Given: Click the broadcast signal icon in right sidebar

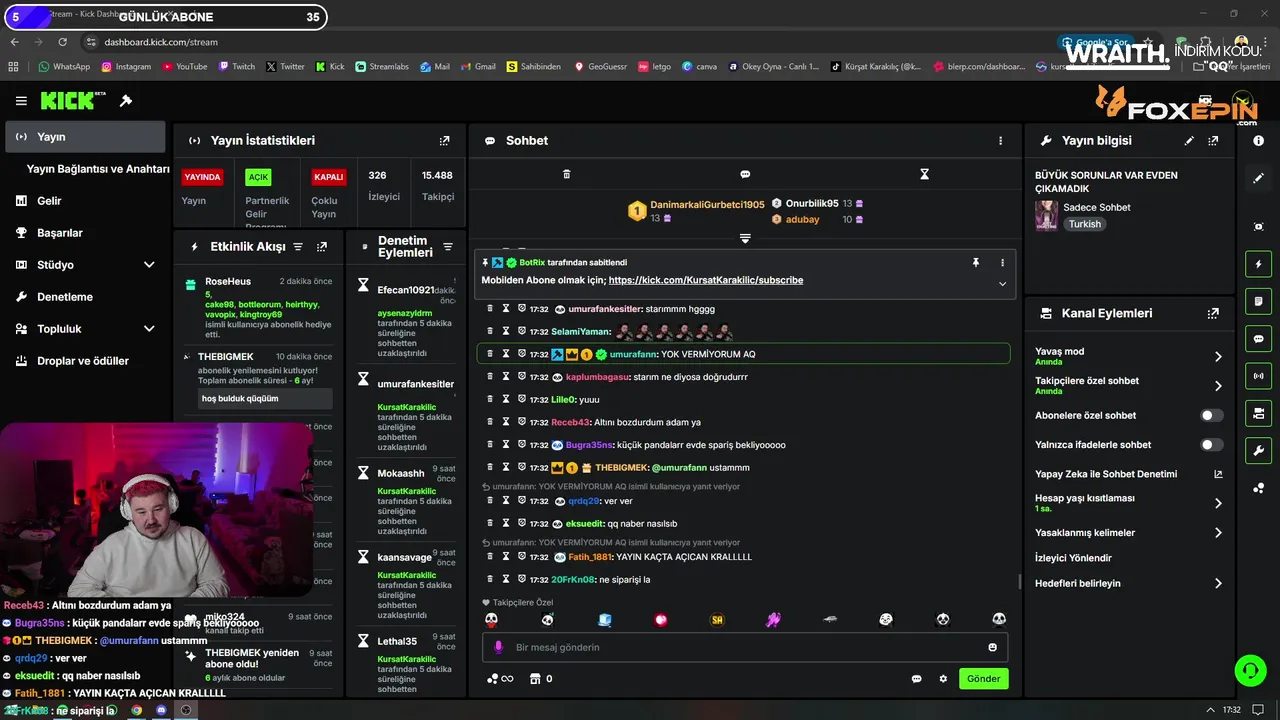Looking at the screenshot, I should tap(1258, 376).
